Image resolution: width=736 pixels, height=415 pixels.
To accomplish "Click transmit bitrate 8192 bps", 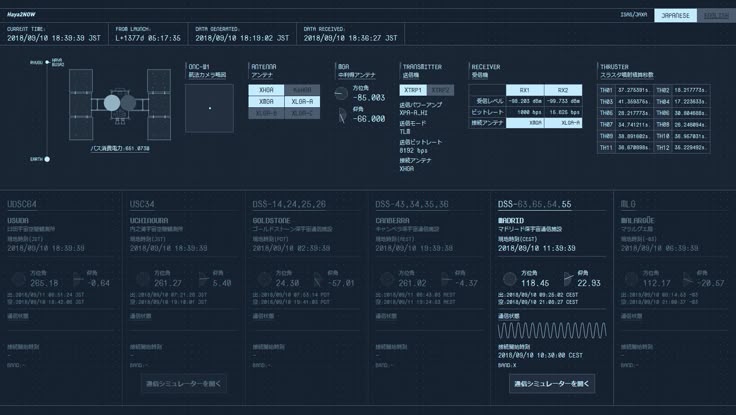I will pyautogui.click(x=414, y=150).
